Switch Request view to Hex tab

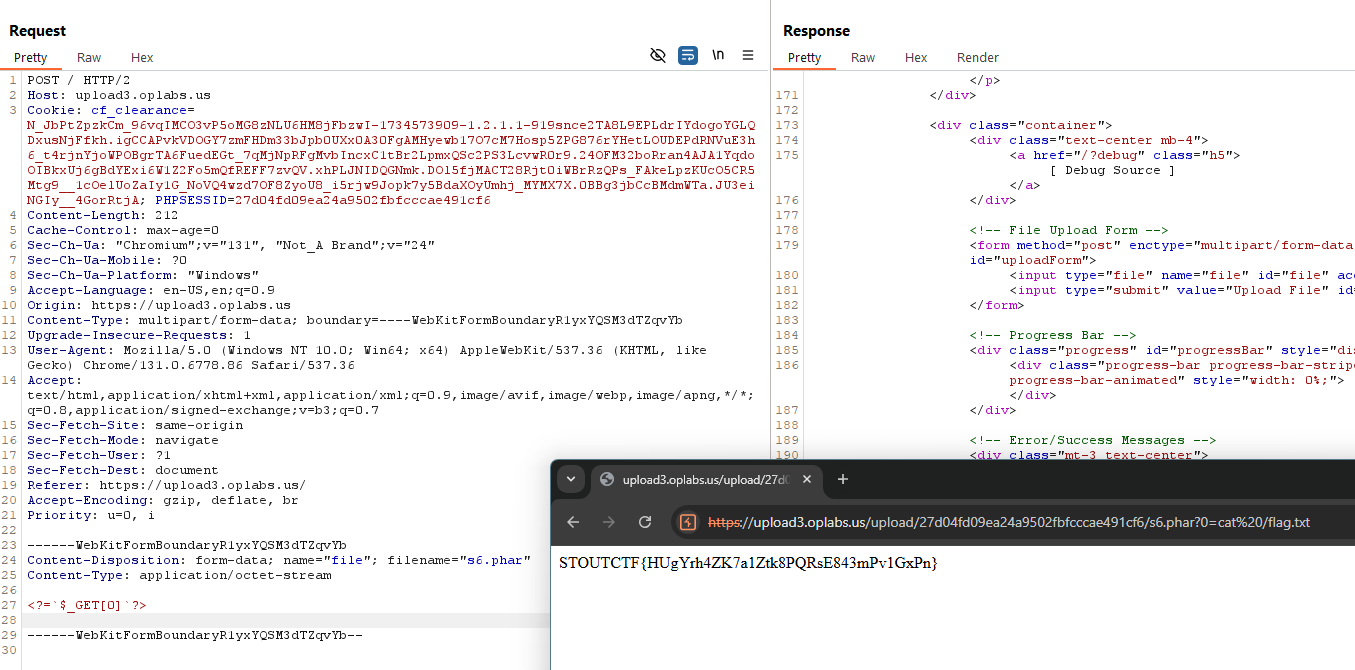(142, 58)
